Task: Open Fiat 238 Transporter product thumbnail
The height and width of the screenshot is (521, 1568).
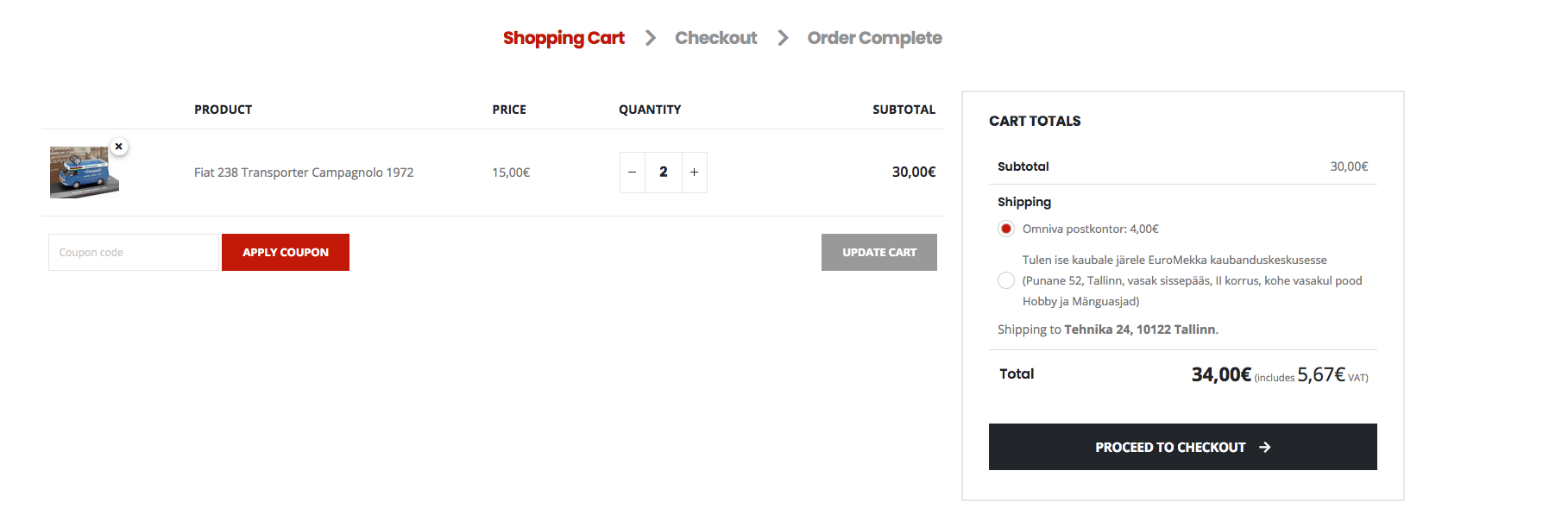Action: pos(84,172)
